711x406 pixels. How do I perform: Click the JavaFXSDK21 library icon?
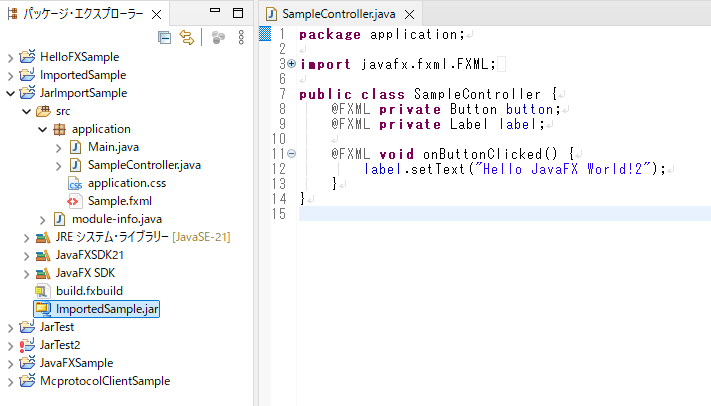[43, 255]
